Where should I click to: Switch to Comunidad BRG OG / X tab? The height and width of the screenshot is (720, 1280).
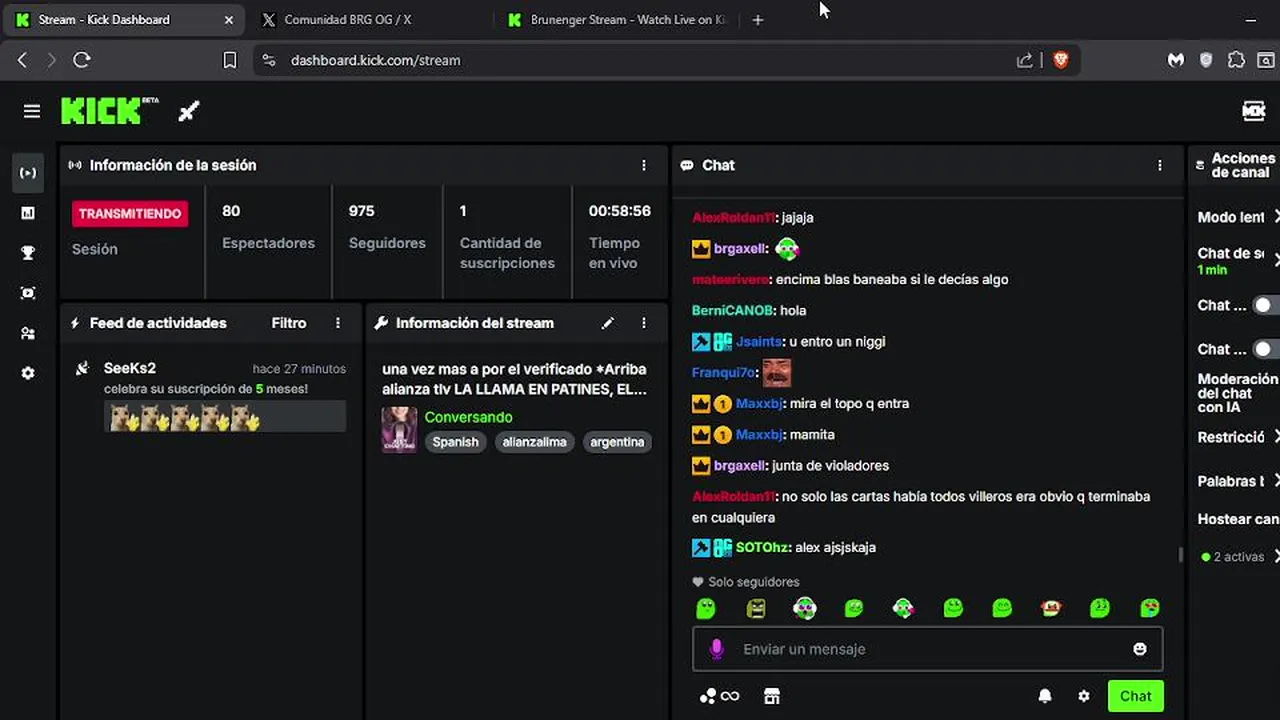368,20
